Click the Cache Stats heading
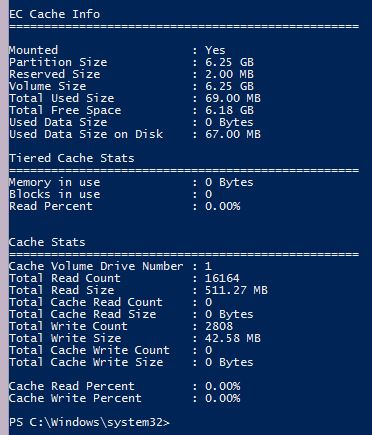Image resolution: width=372 pixels, height=435 pixels. click(x=47, y=242)
